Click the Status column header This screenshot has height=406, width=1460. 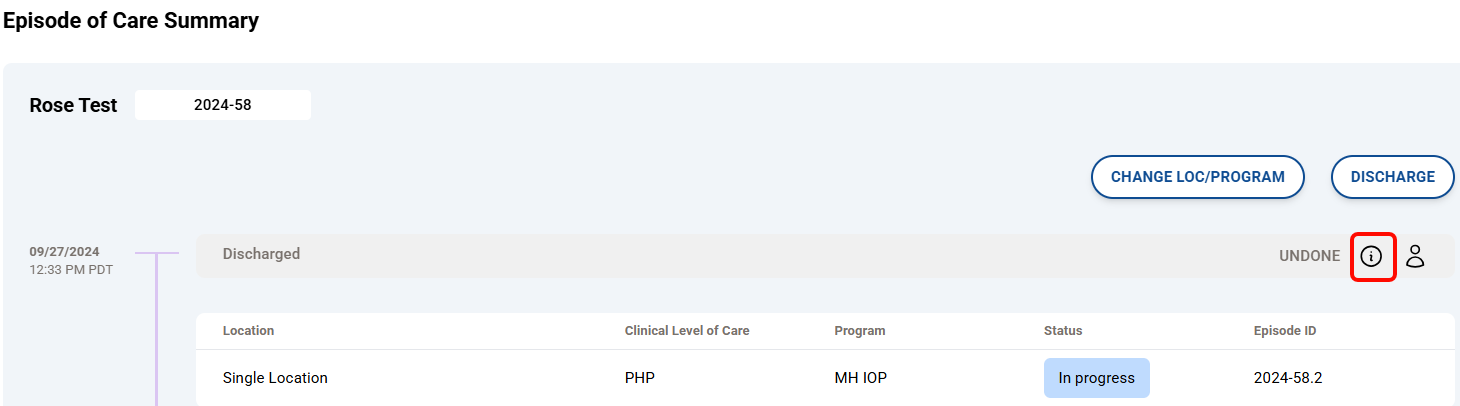[x=1063, y=330]
